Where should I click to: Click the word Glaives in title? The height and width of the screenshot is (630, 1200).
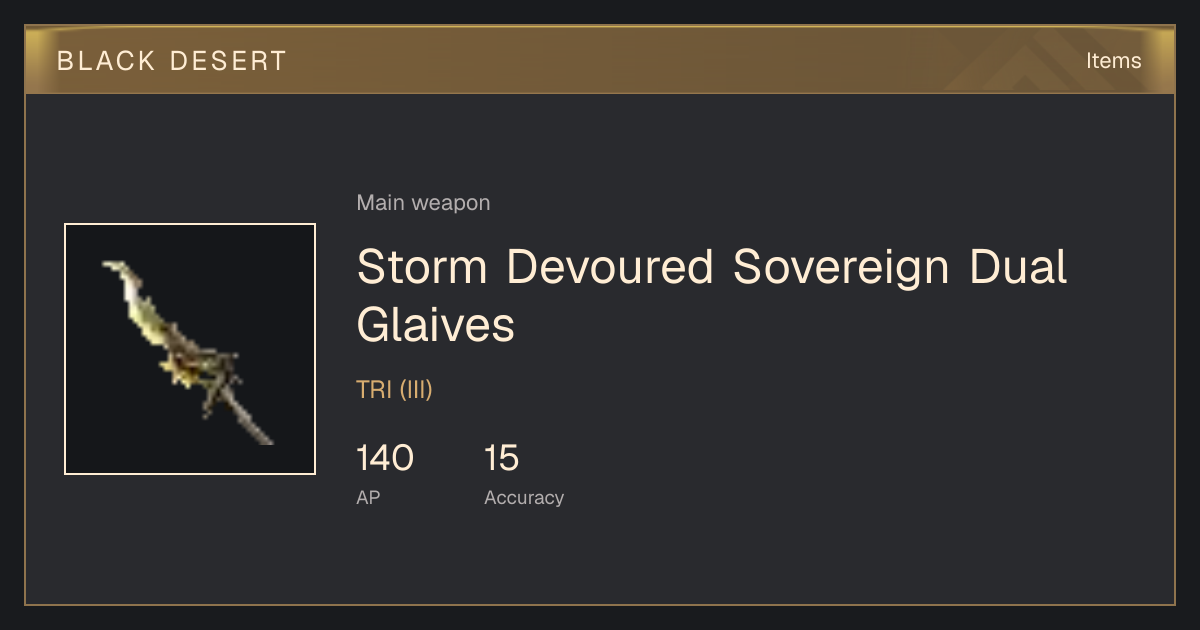[x=436, y=325]
